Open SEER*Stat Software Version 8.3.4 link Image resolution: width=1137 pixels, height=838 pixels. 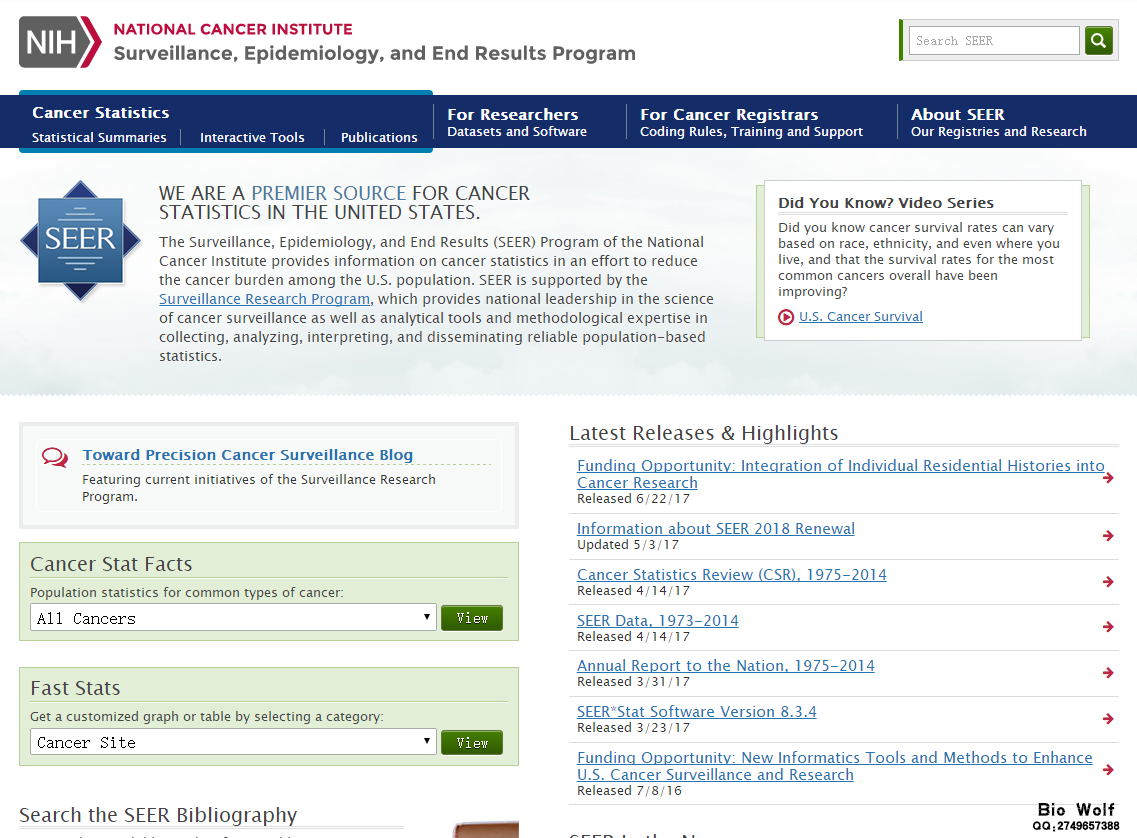coord(697,712)
